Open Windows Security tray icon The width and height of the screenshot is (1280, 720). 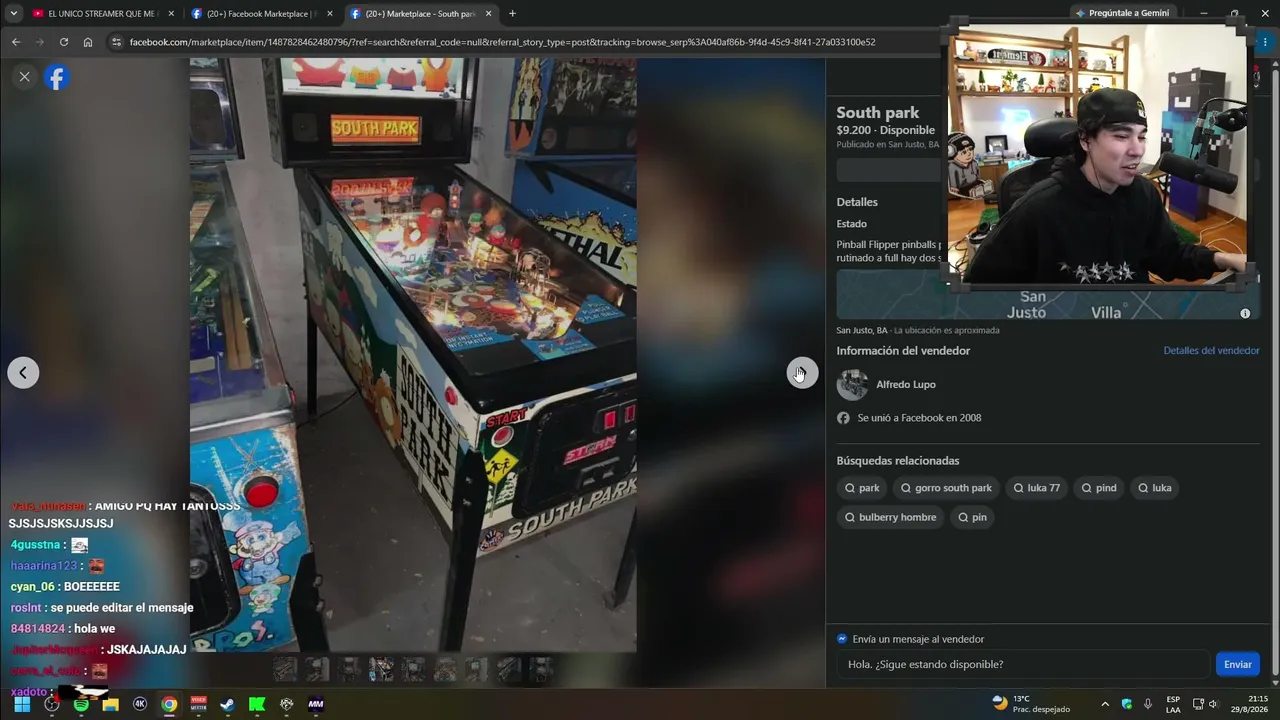[1127, 704]
